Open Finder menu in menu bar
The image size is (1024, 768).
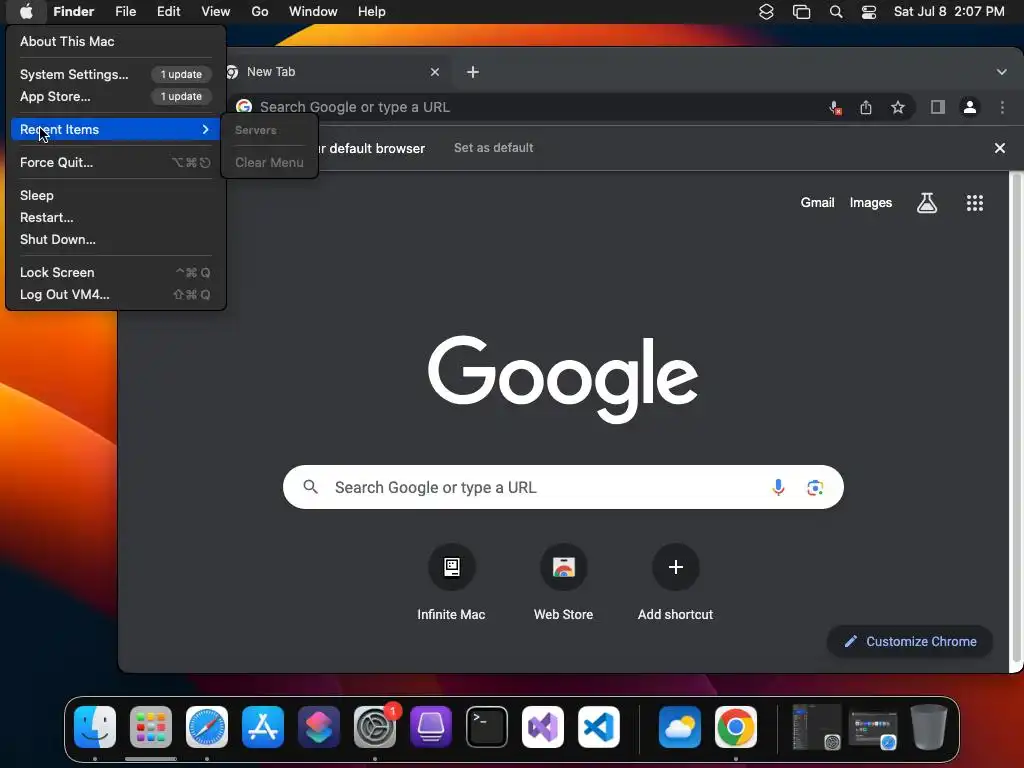(73, 12)
